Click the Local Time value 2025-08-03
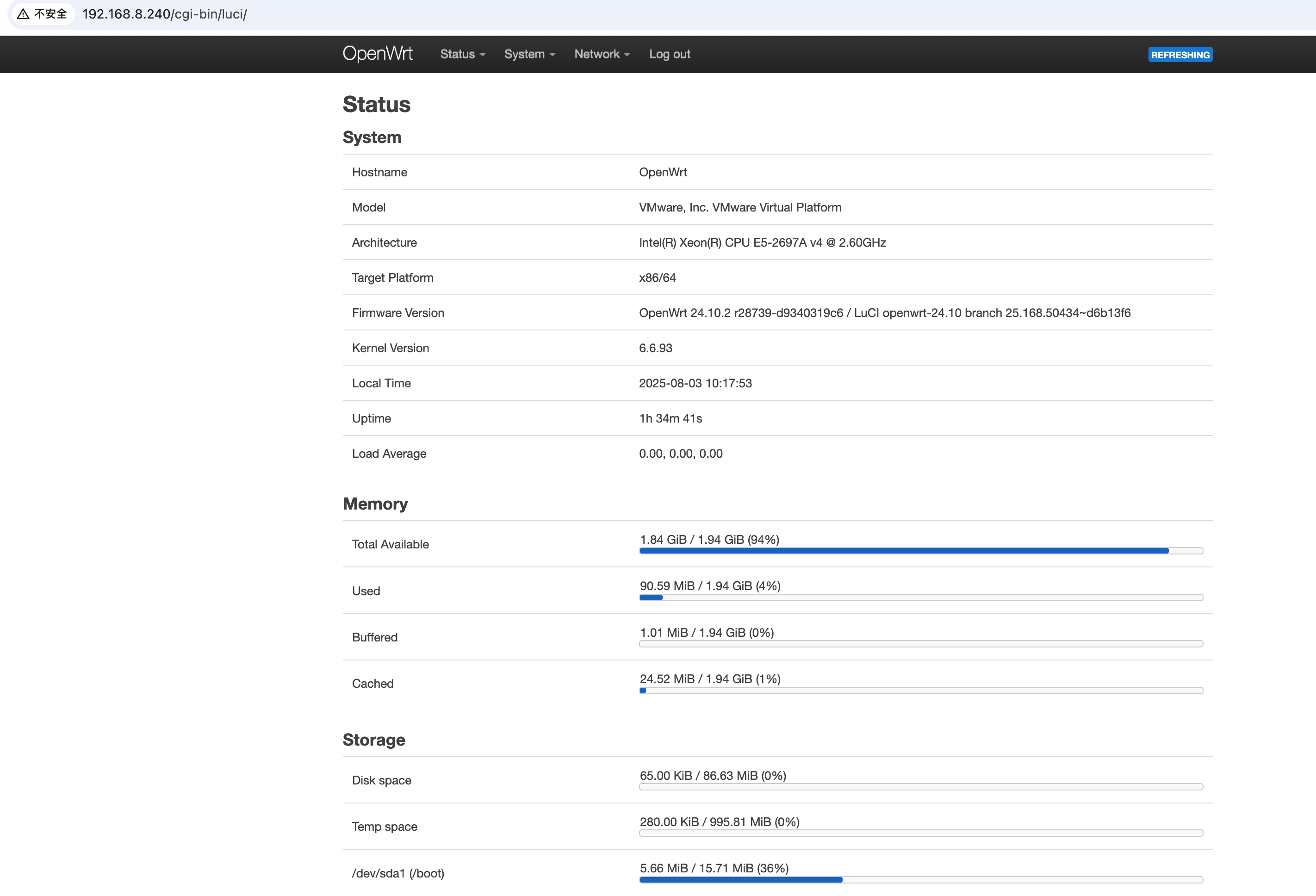The height and width of the screenshot is (896, 1316). pos(695,383)
